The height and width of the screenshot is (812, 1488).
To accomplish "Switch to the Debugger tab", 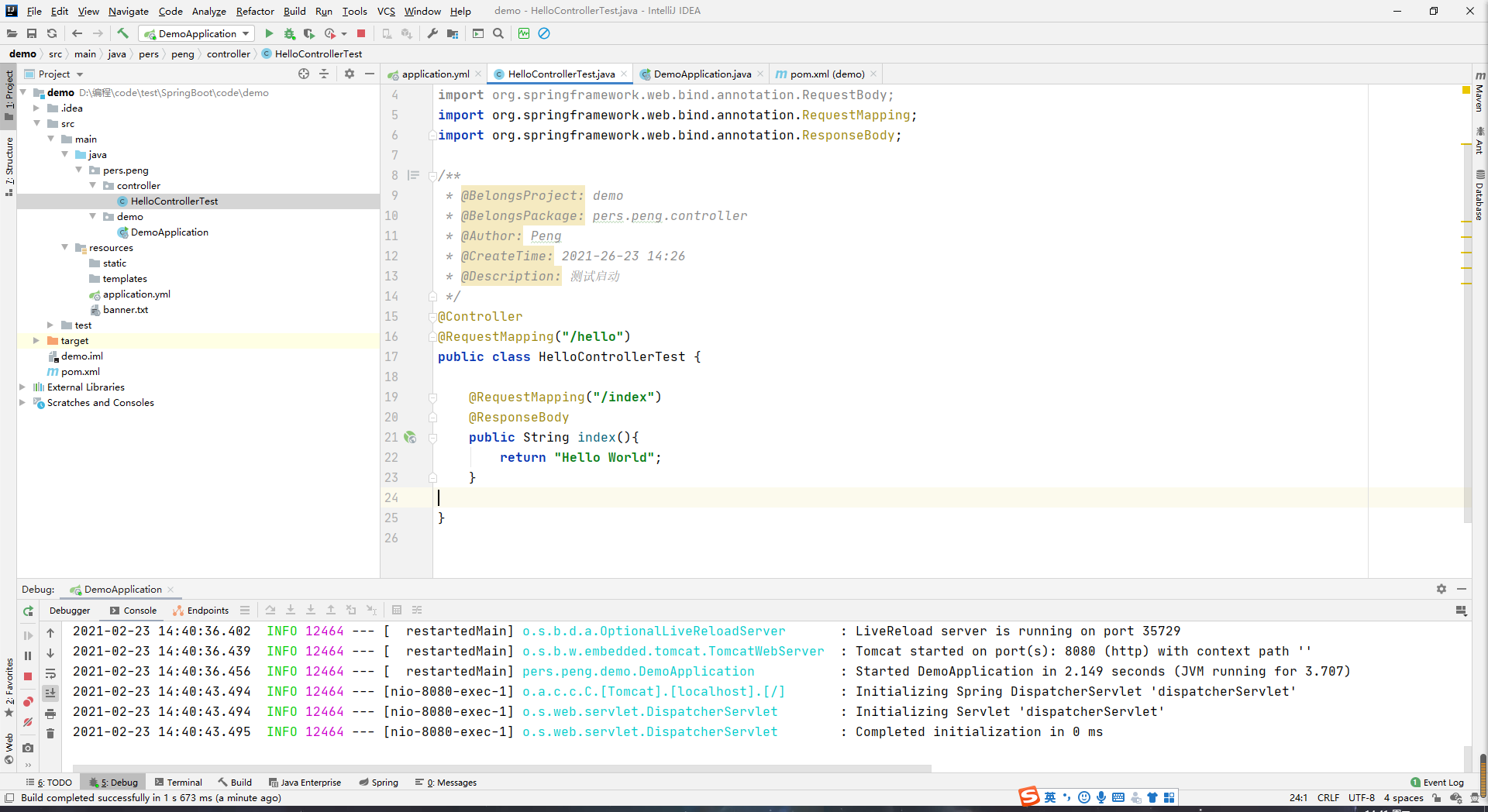I will [x=70, y=610].
